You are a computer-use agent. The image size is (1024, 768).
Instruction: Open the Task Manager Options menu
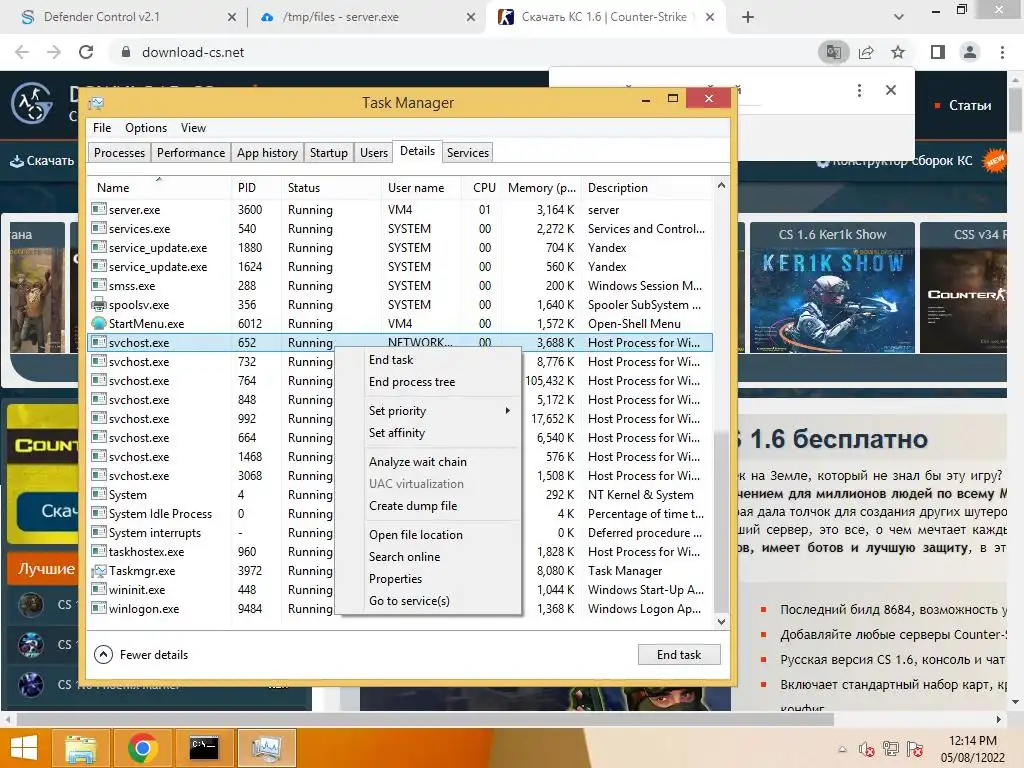coord(146,128)
